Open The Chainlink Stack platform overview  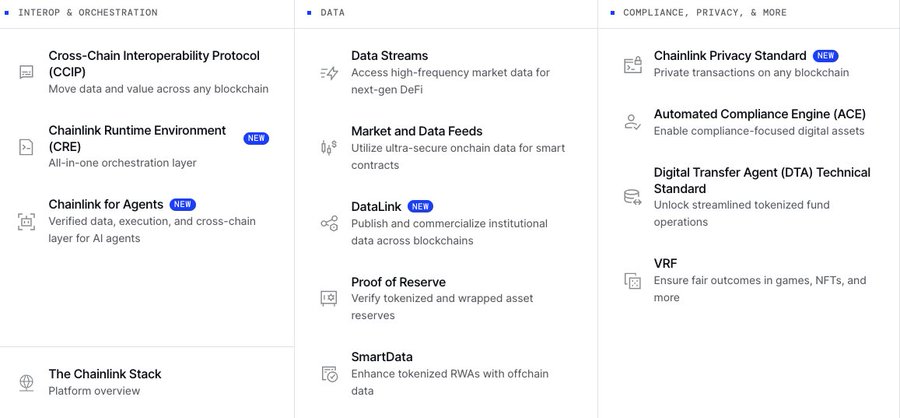[x=104, y=374]
